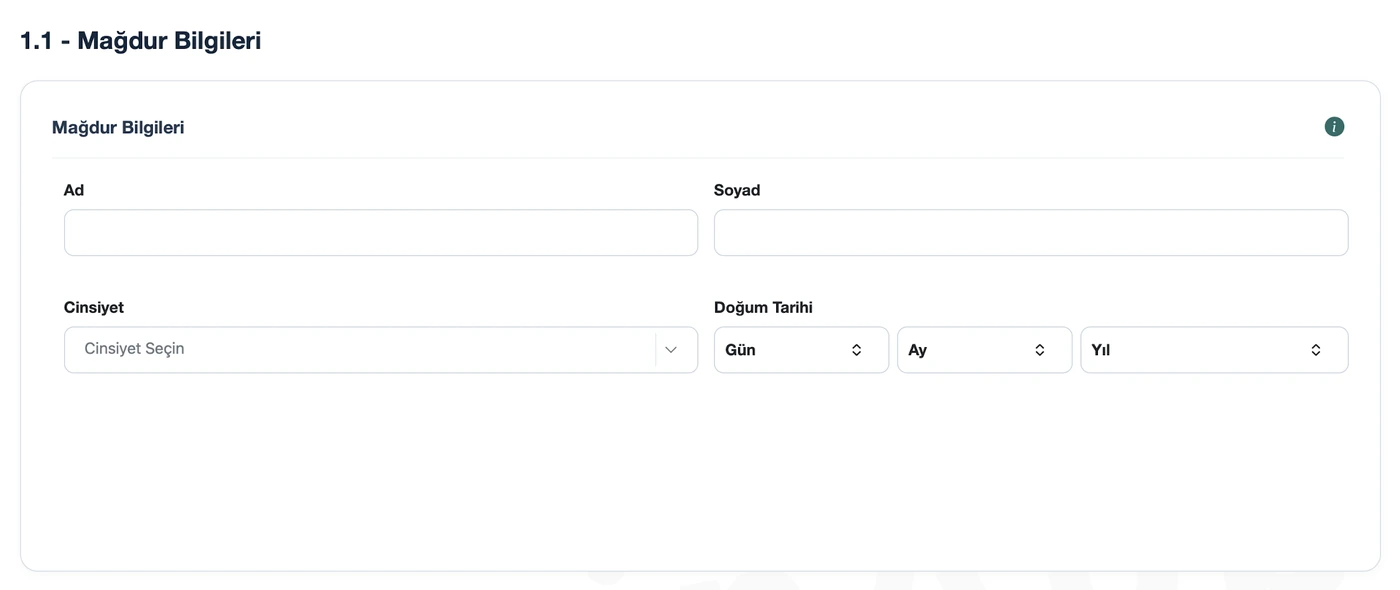Click the Yıl up-down arrows icon
Screen dimensions: 1400x590
[1316, 350]
